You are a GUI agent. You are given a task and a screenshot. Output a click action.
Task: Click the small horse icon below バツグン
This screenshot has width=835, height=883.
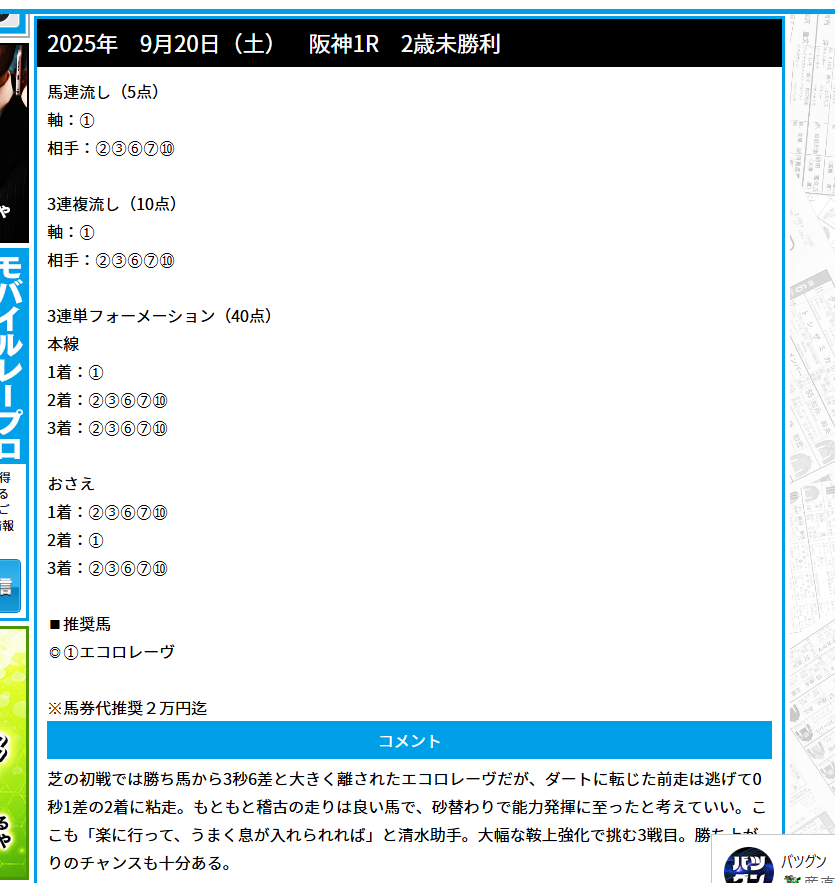[792, 879]
